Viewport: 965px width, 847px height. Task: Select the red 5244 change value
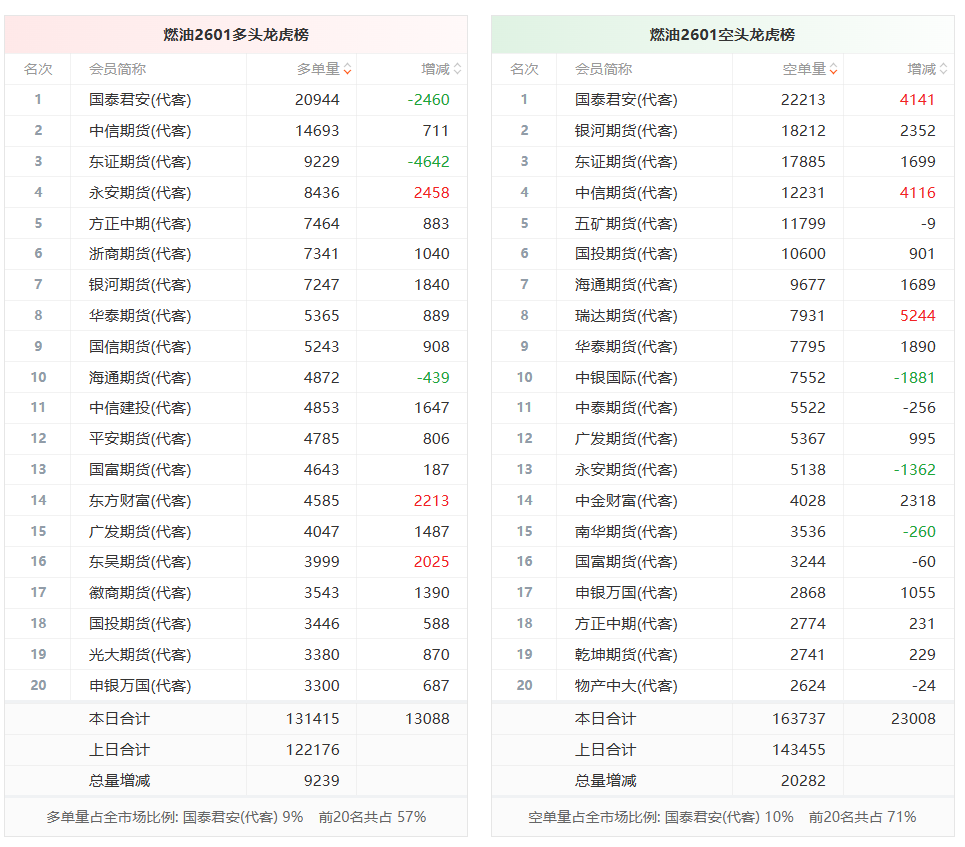(x=918, y=316)
